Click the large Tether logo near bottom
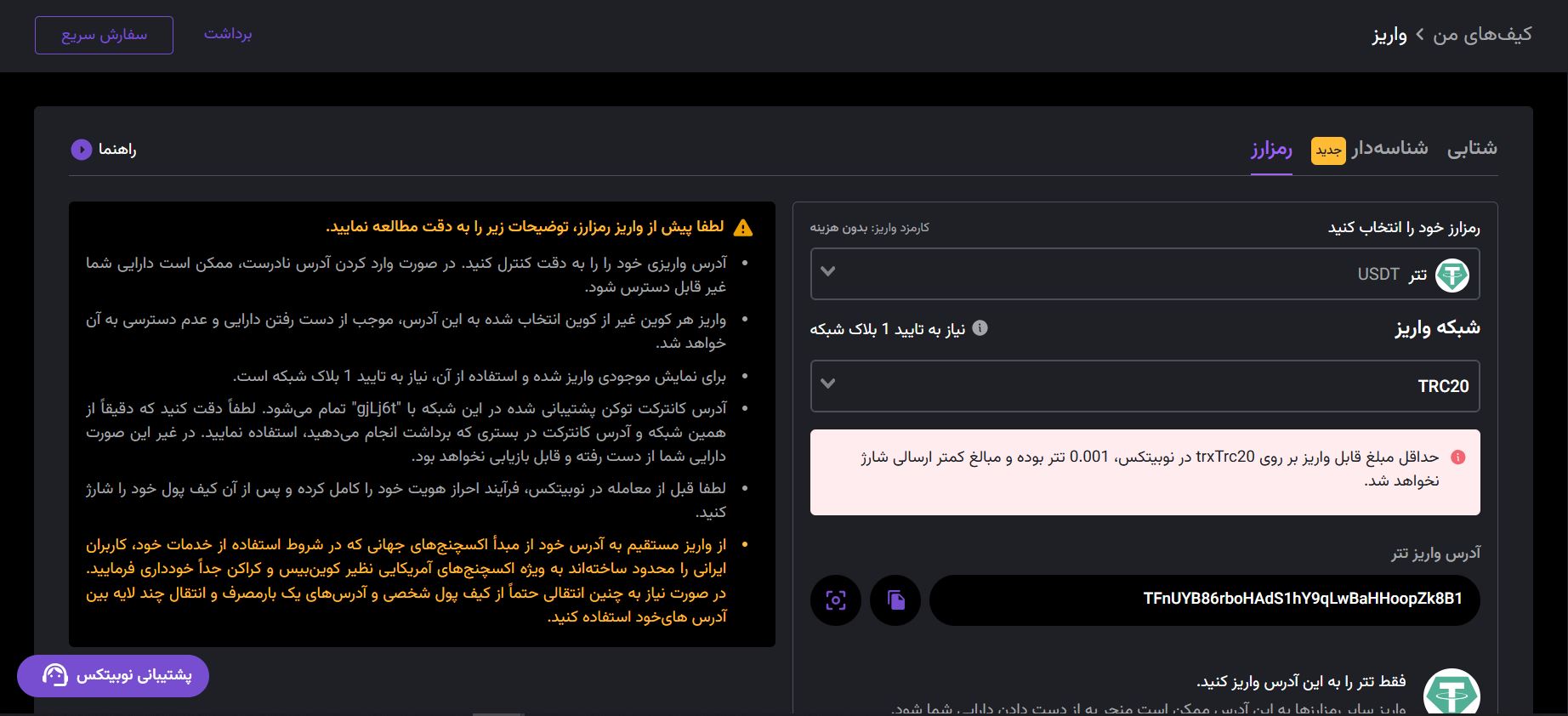This screenshot has width=1568, height=716. point(1452,692)
